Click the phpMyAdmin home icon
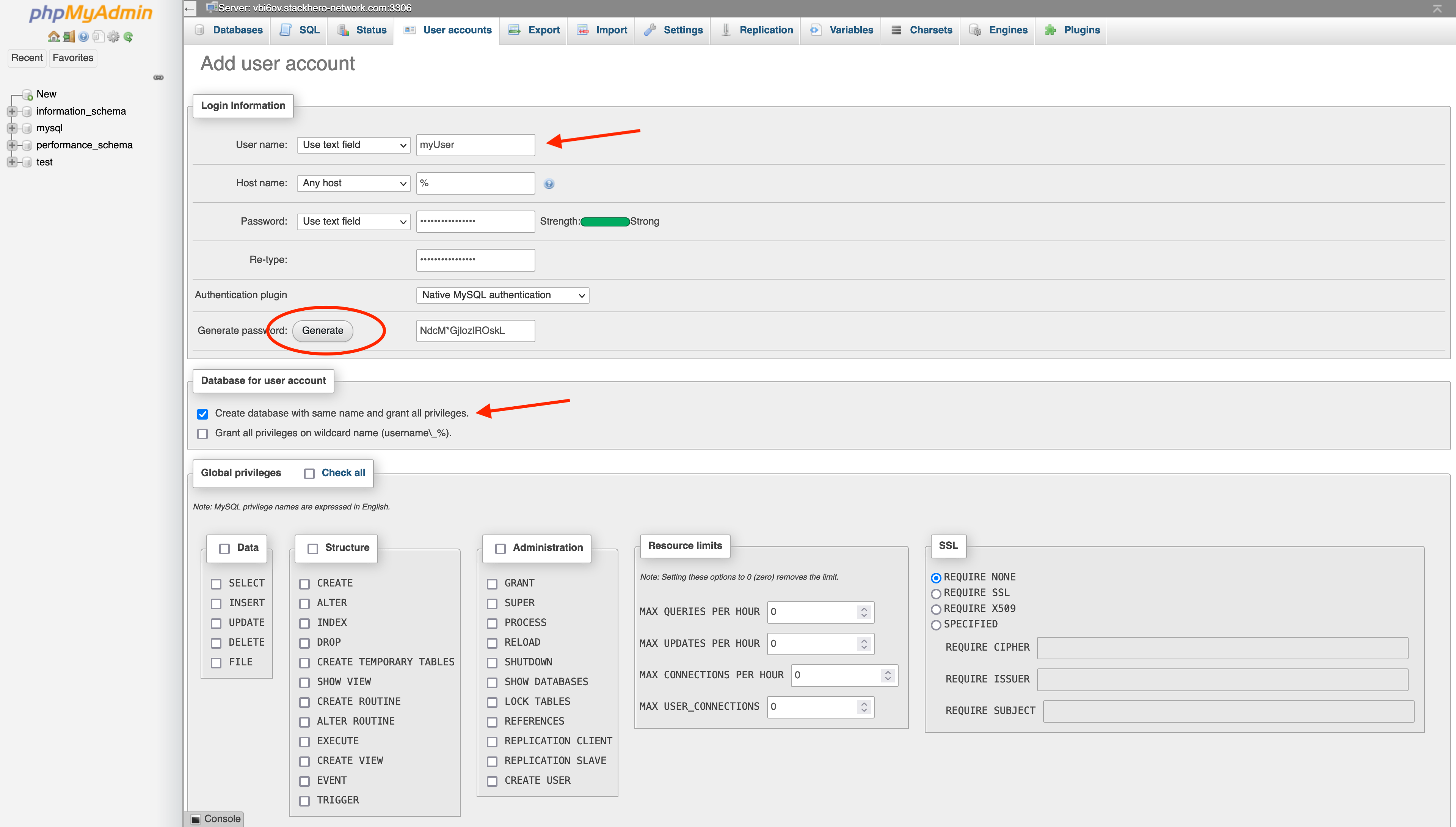 [x=54, y=37]
